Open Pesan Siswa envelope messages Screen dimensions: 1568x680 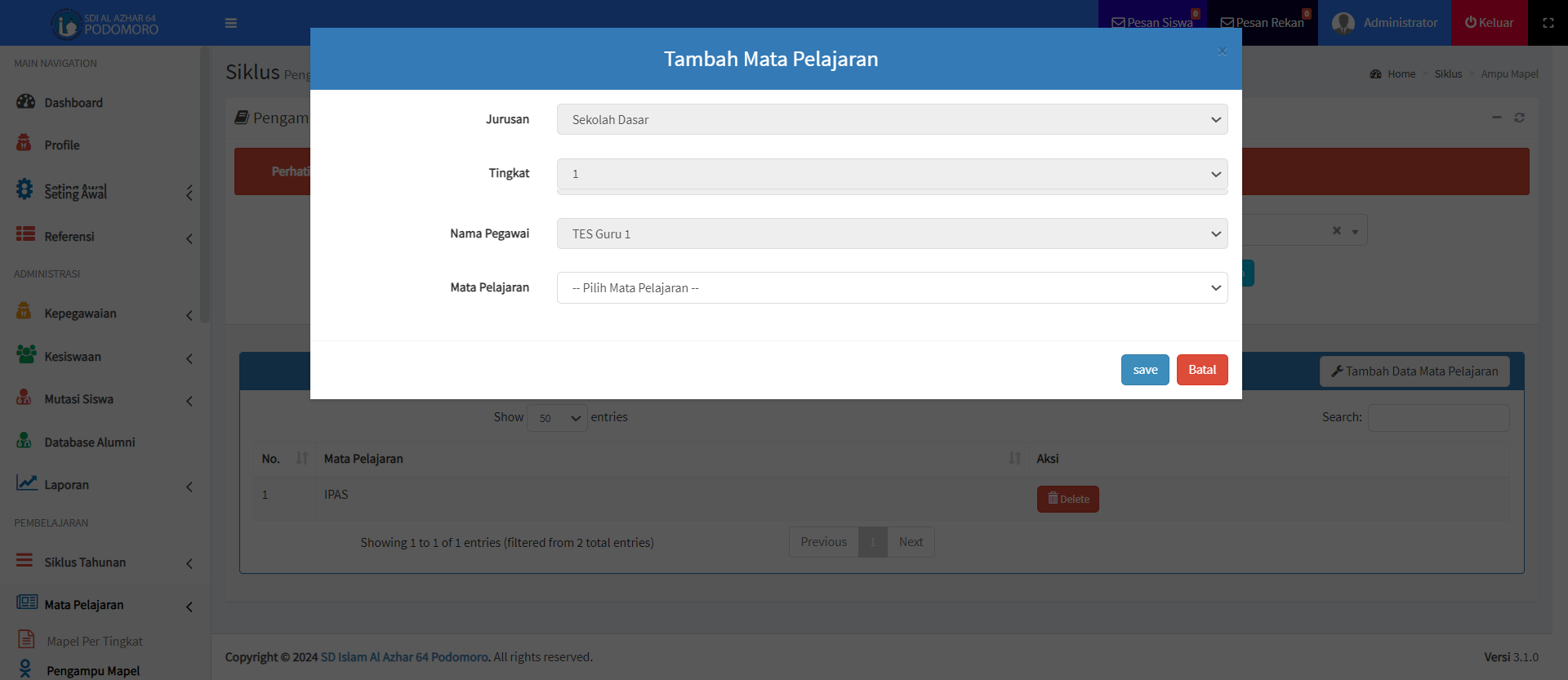(1152, 23)
